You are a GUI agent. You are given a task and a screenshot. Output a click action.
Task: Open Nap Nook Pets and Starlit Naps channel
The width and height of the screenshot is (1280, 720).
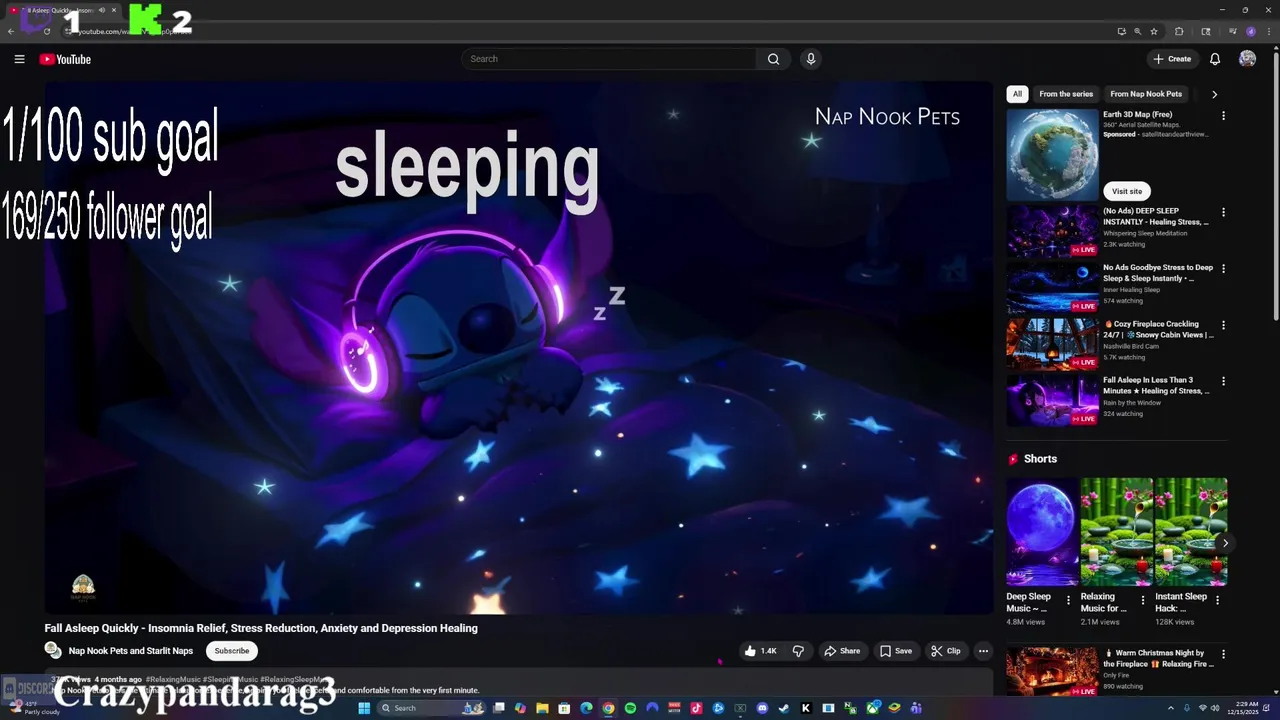(x=131, y=651)
